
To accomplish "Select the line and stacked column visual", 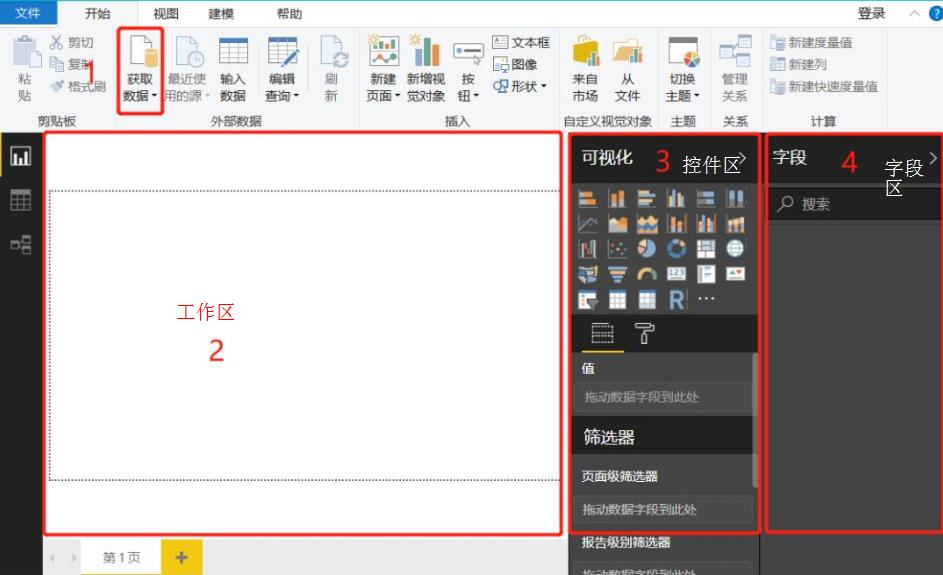I will pos(676,224).
